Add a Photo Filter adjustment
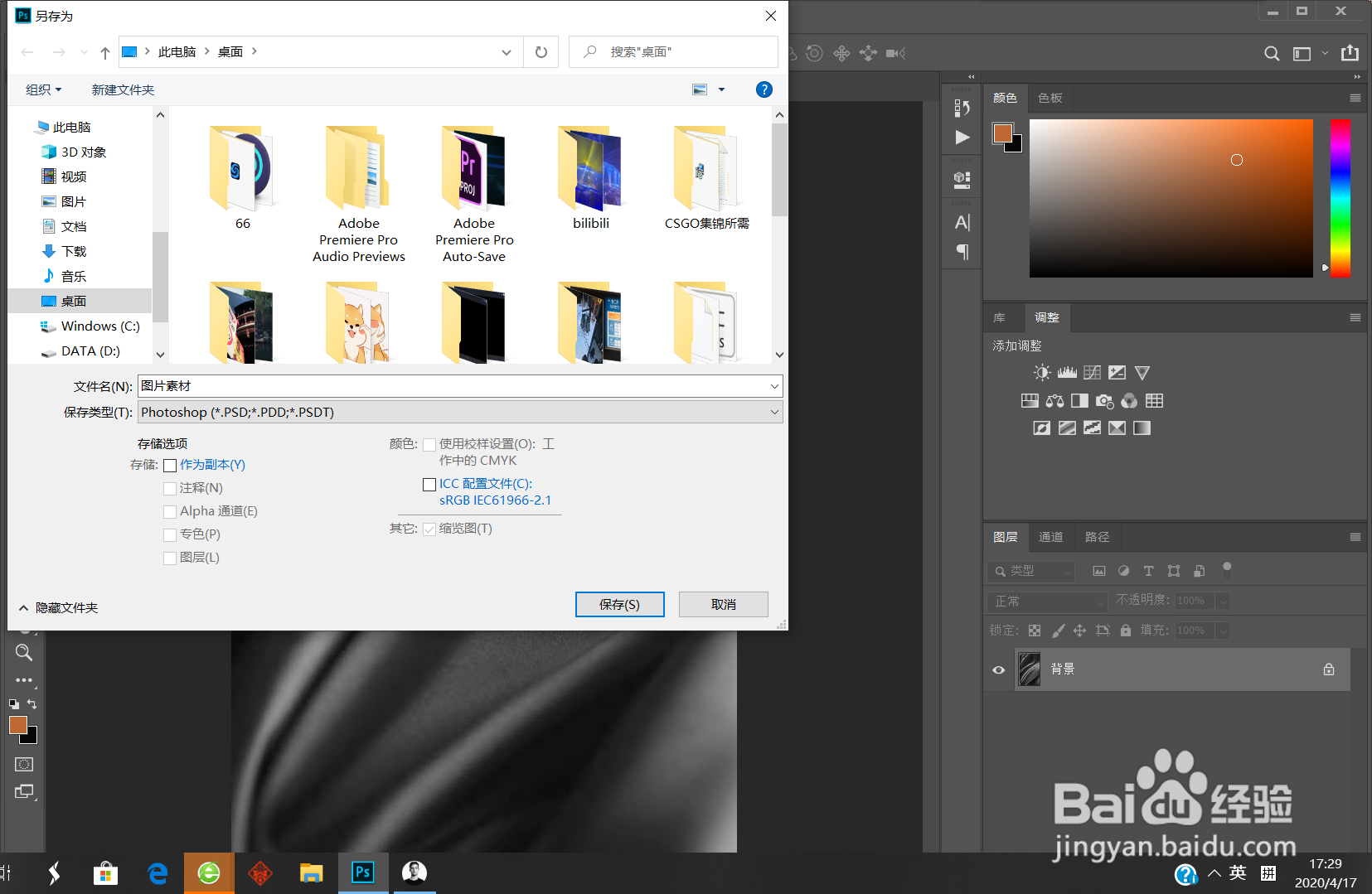The height and width of the screenshot is (894, 1372). click(x=1104, y=401)
